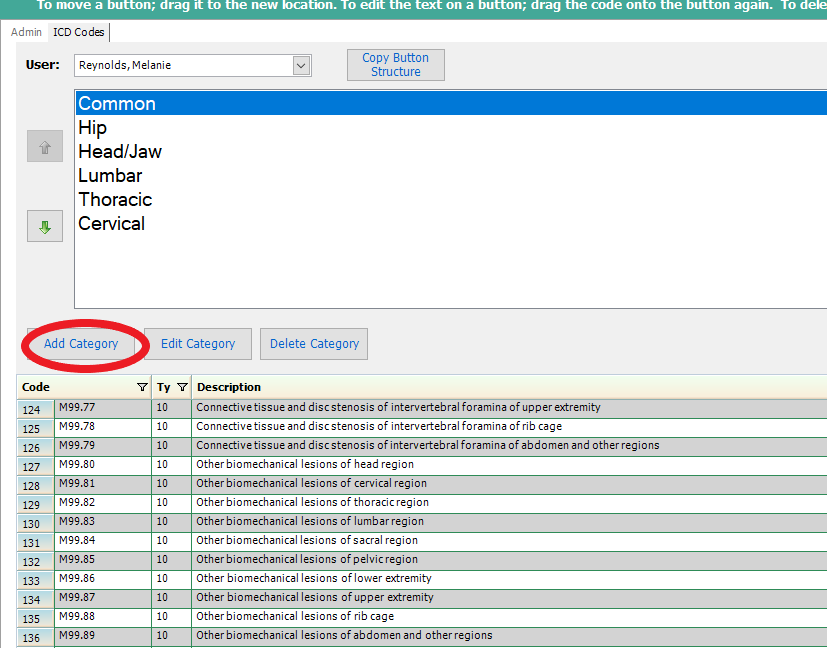The image size is (827, 648).
Task: Expand the User dropdown arrow
Action: [301, 66]
